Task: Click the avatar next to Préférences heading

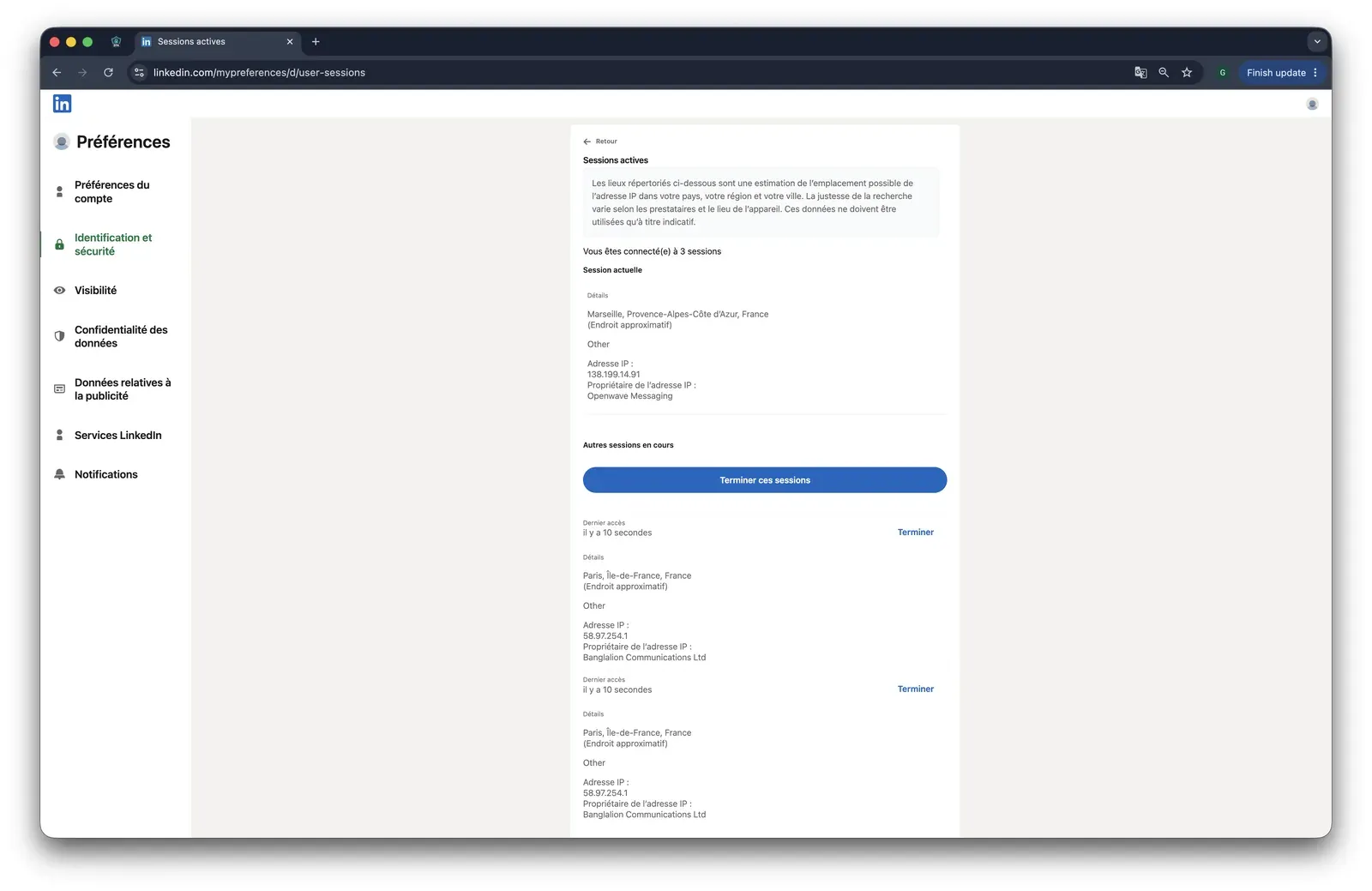Action: tap(62, 142)
